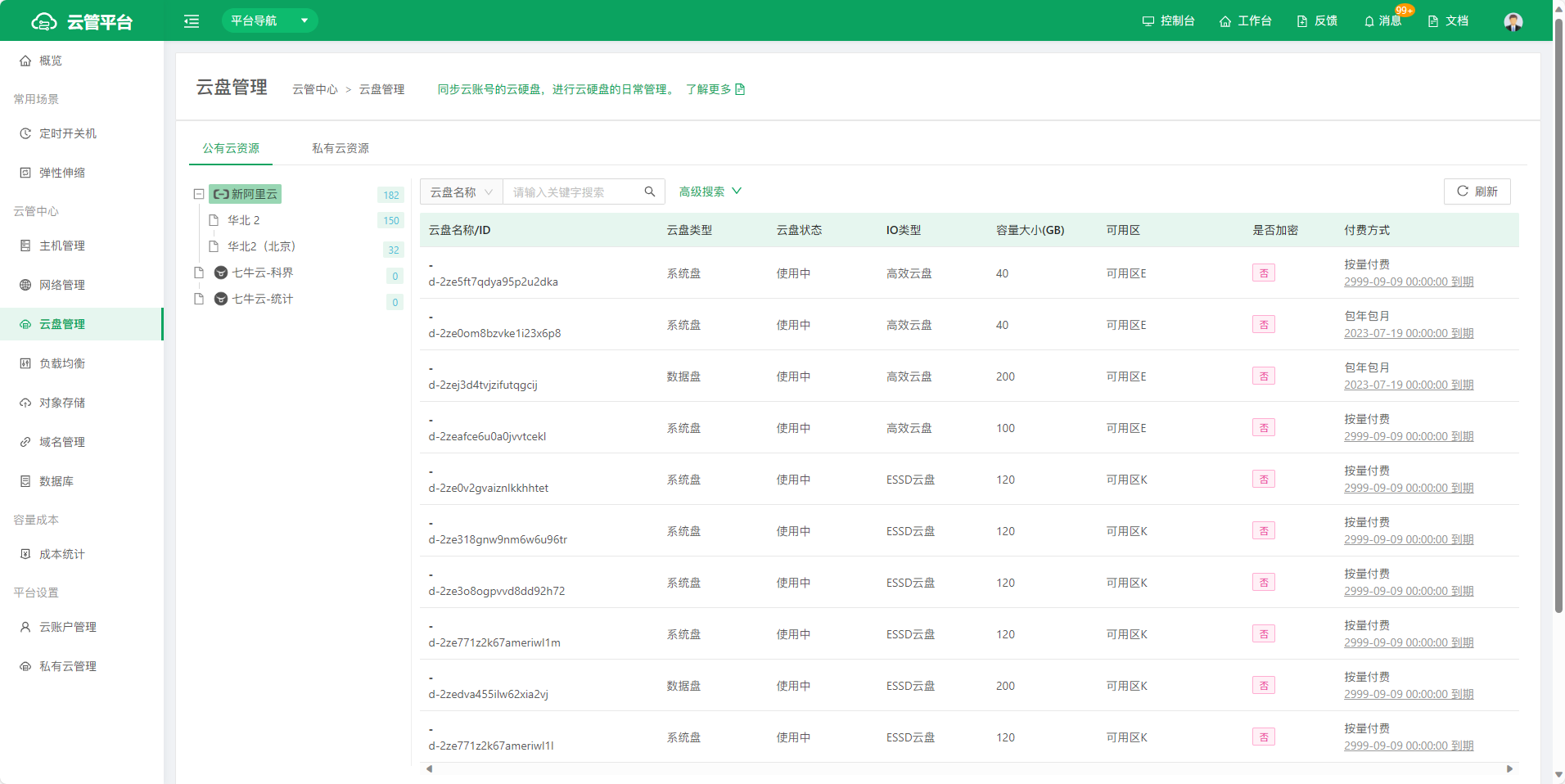Screen dimensions: 1565x784
Task: Click the 数据库 sidebar icon
Action: [x=25, y=481]
